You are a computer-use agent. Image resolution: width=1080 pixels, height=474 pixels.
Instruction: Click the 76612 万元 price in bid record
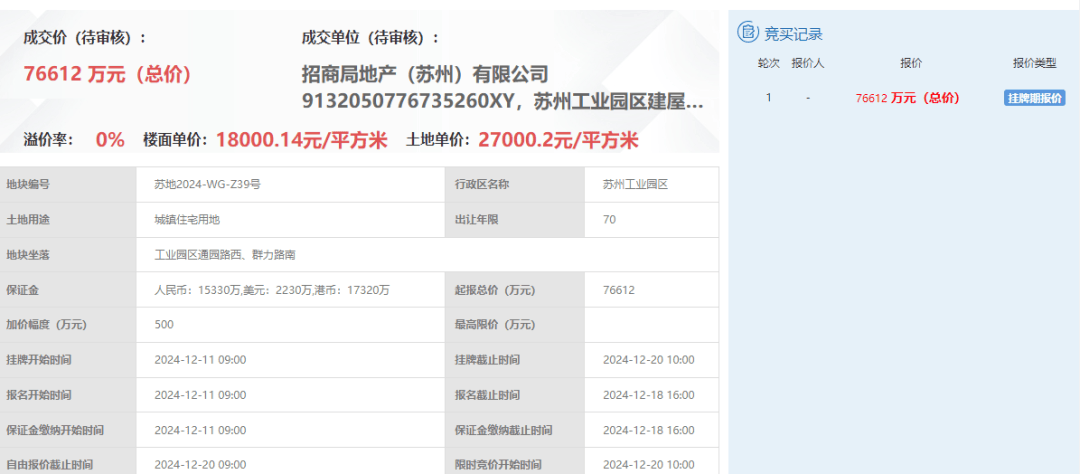907,99
